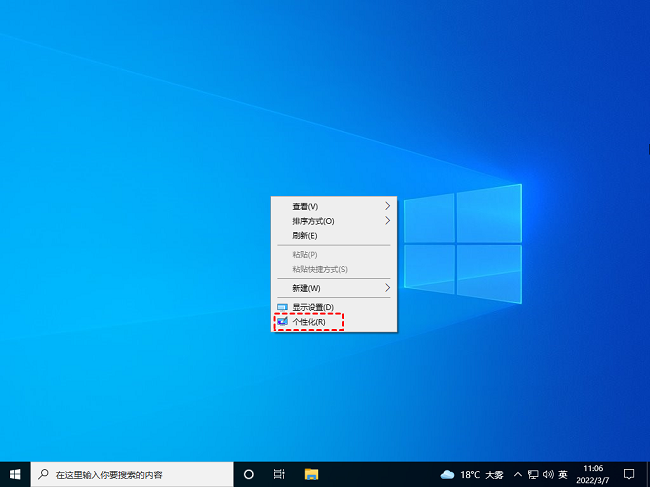Click the clock showing 11:06
The height and width of the screenshot is (487, 650).
coord(593,473)
